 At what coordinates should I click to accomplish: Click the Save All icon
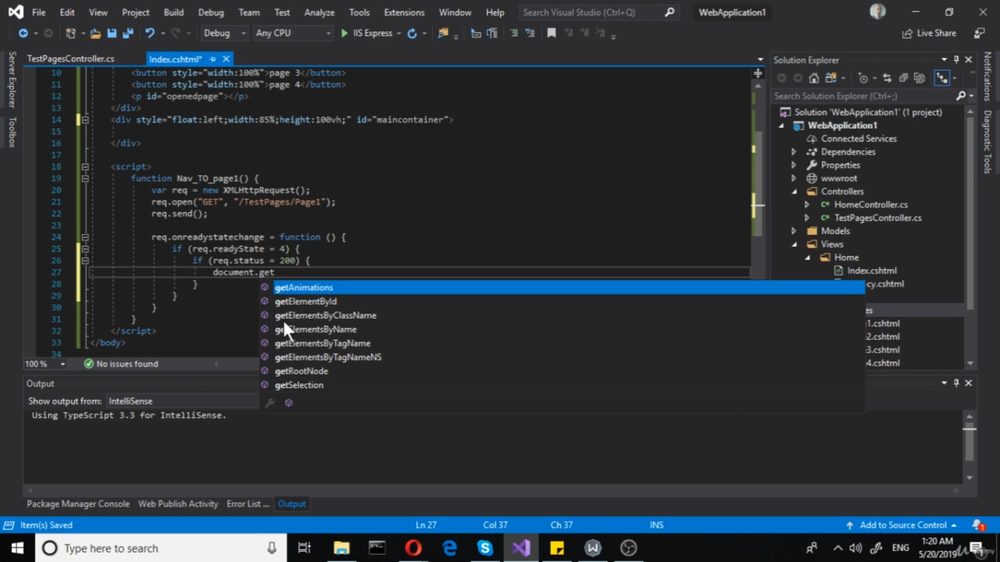(128, 33)
